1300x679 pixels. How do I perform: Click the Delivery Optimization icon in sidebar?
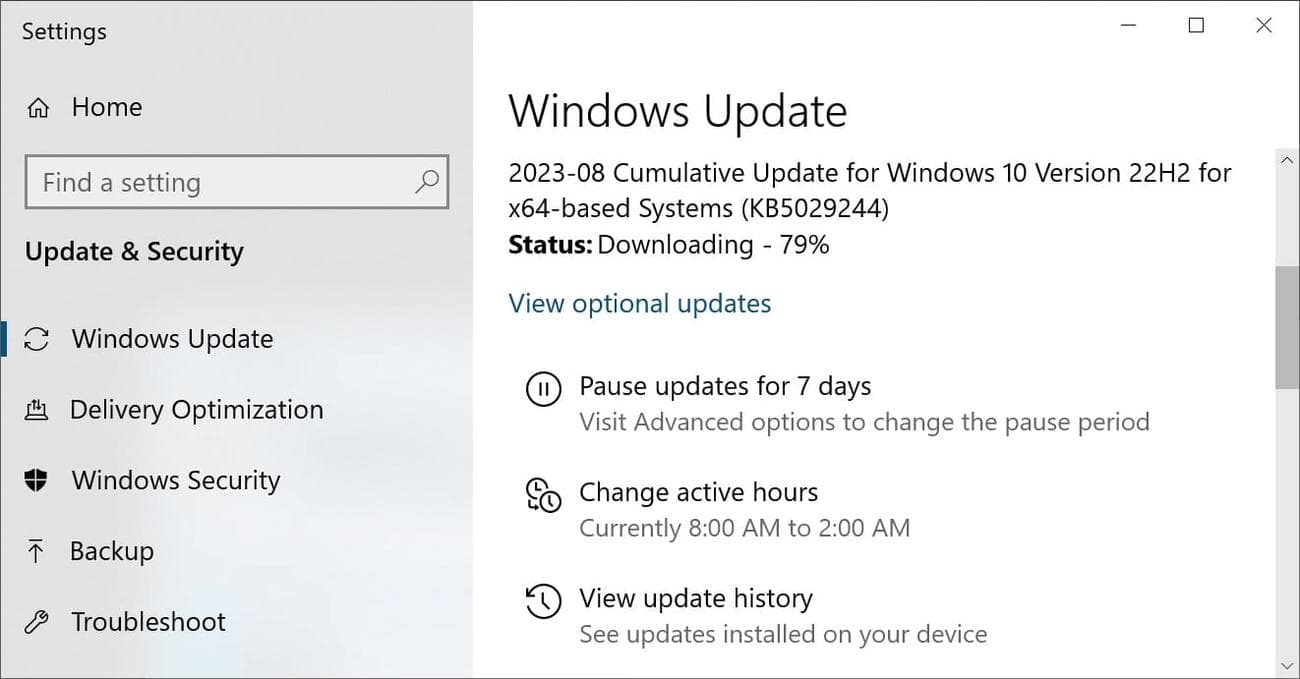(x=37, y=410)
